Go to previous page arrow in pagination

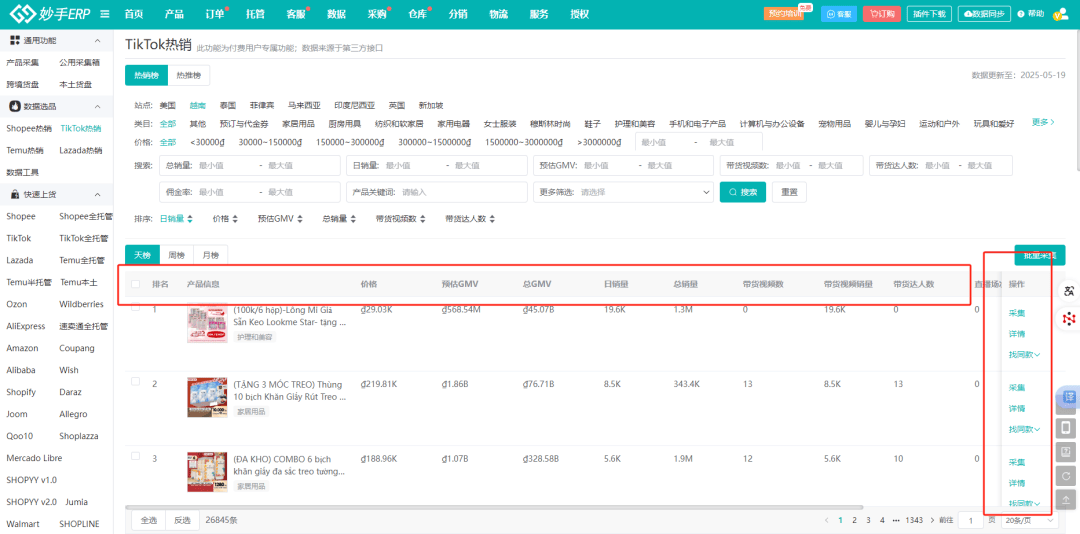point(827,520)
